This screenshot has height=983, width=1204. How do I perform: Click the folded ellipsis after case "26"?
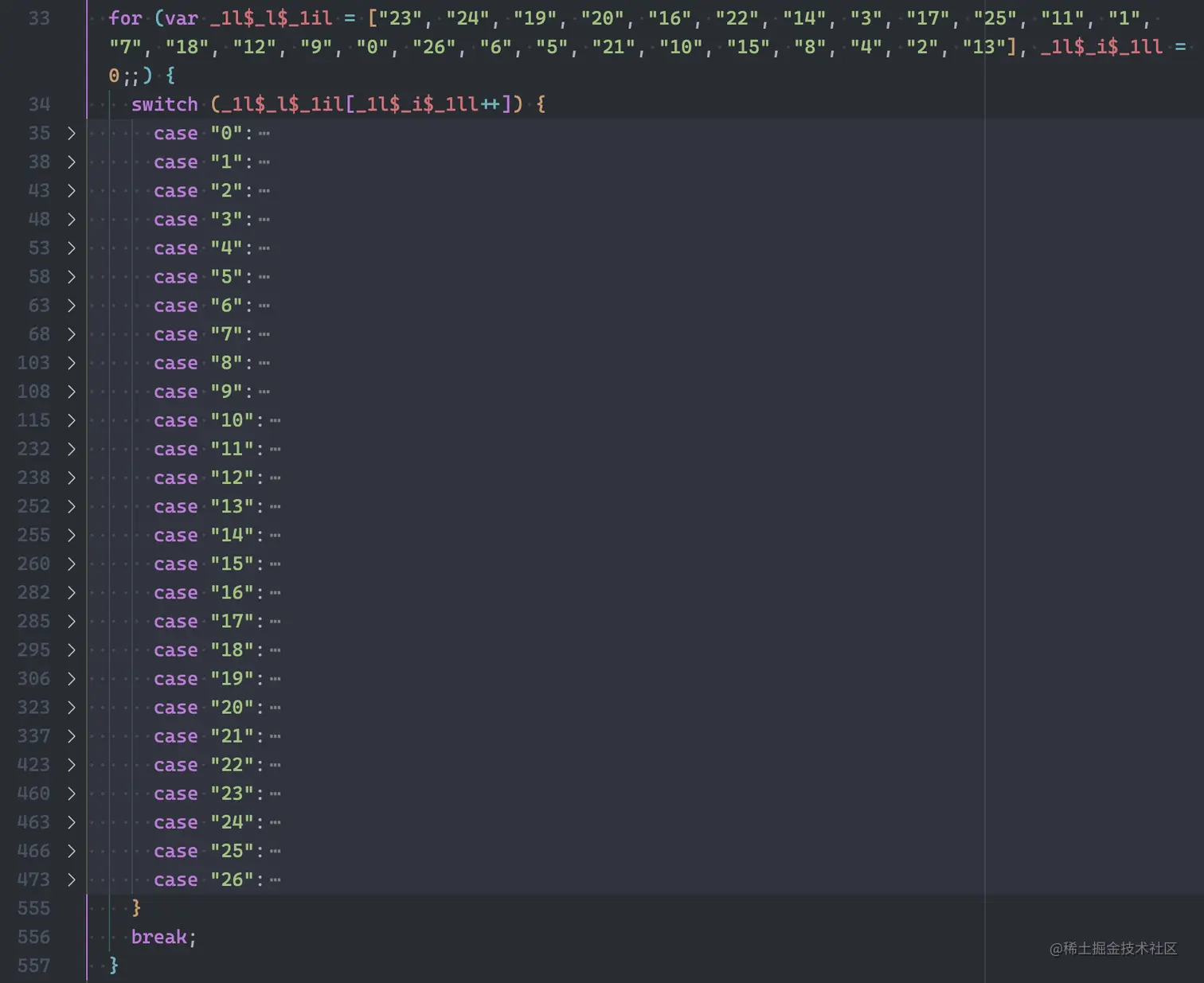pos(276,880)
